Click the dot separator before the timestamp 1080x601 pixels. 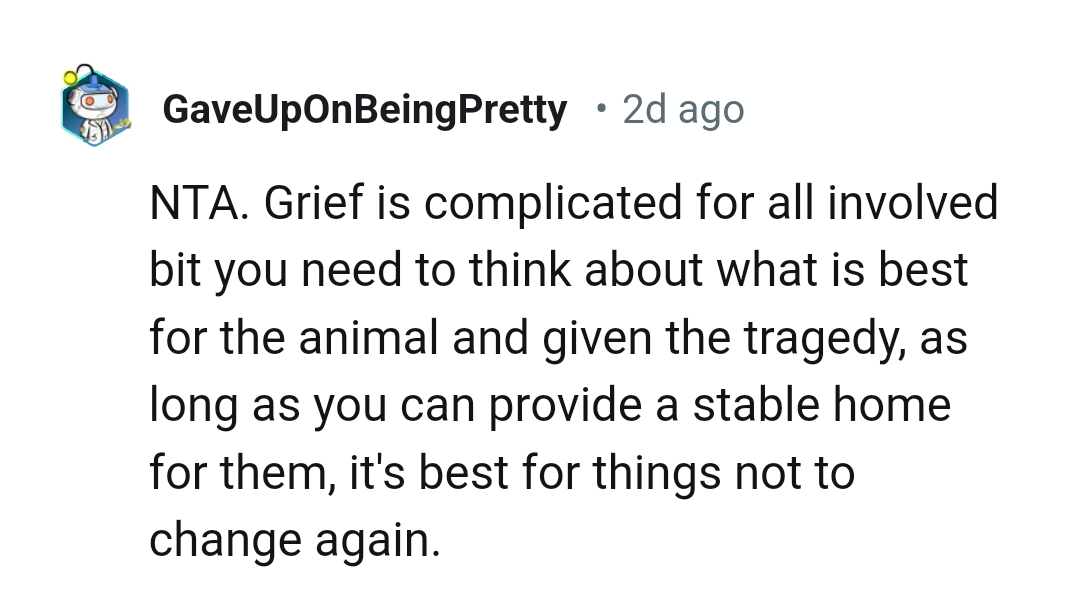(x=599, y=106)
